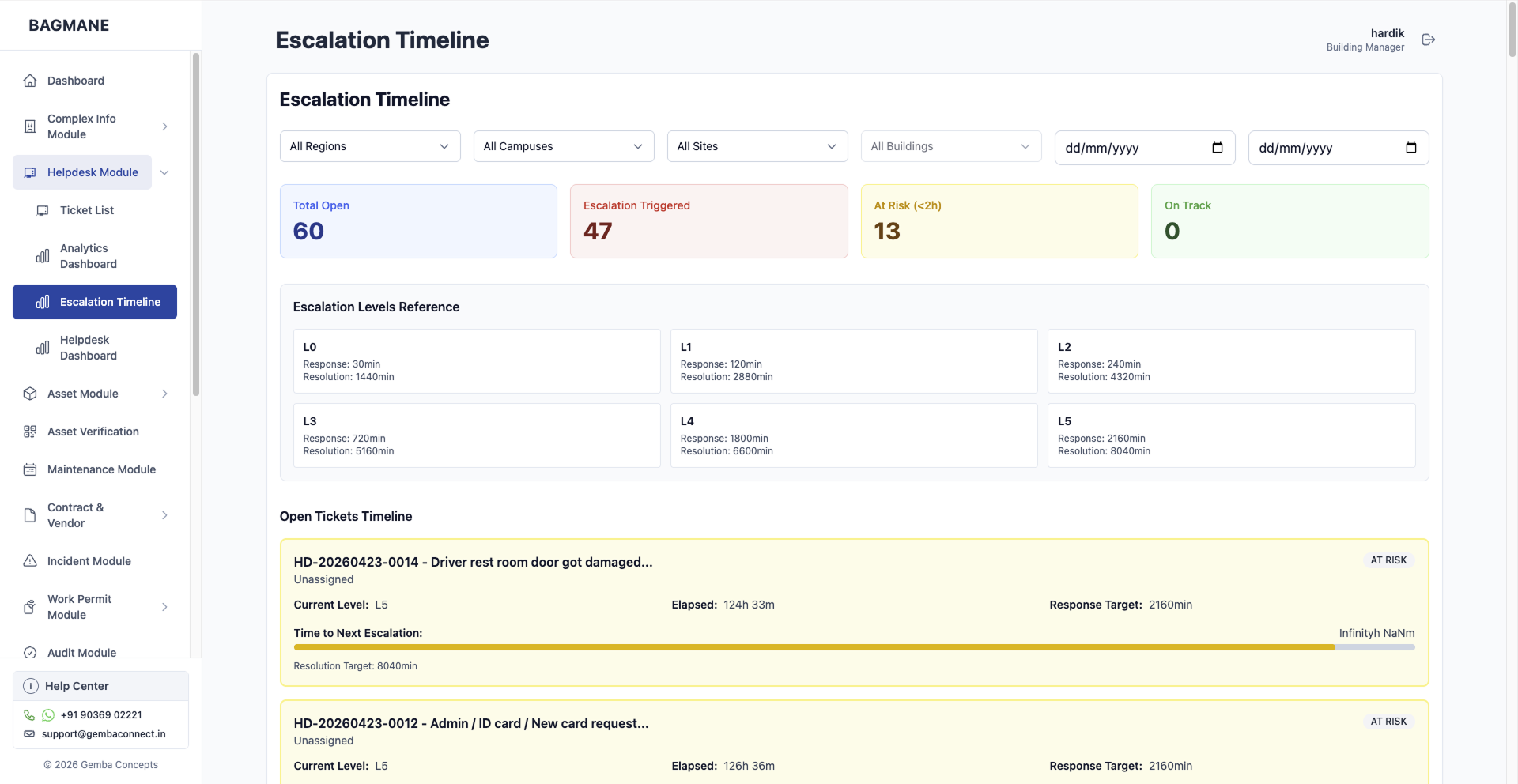Click the phone icon in Help Center
The image size is (1518, 784).
pyautogui.click(x=29, y=715)
